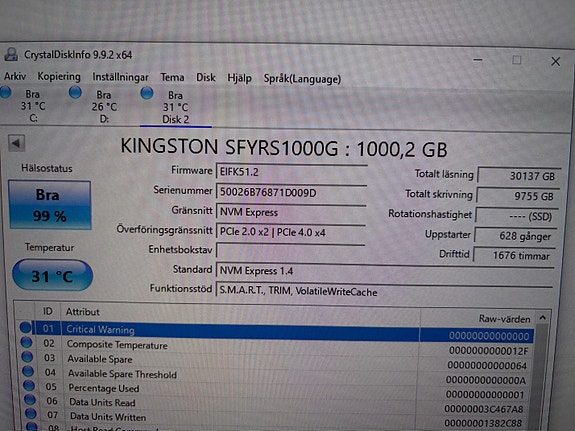Click the Bra 99 % health status button
575x431 pixels.
pos(50,205)
